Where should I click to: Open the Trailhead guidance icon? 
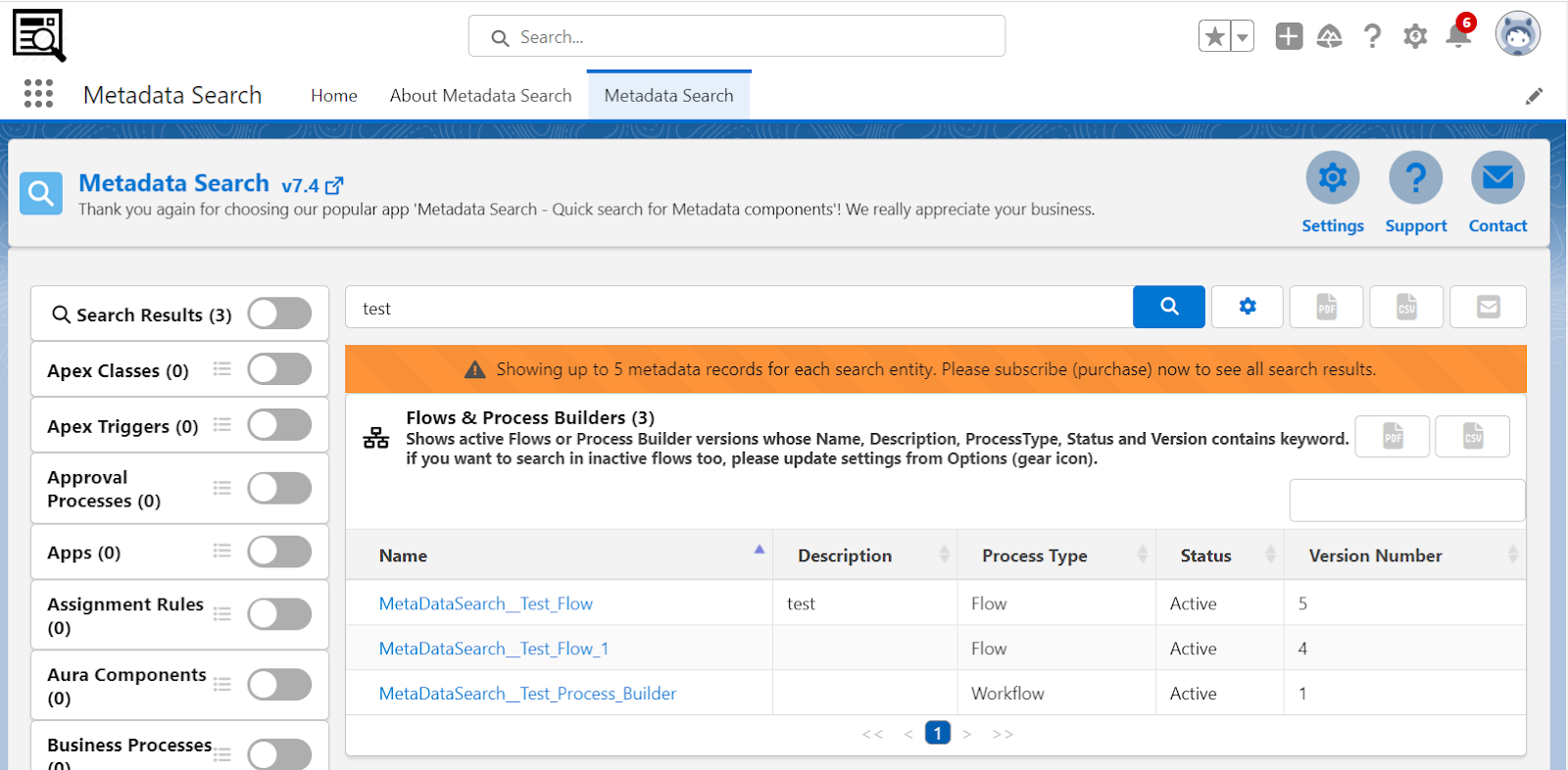point(1330,36)
